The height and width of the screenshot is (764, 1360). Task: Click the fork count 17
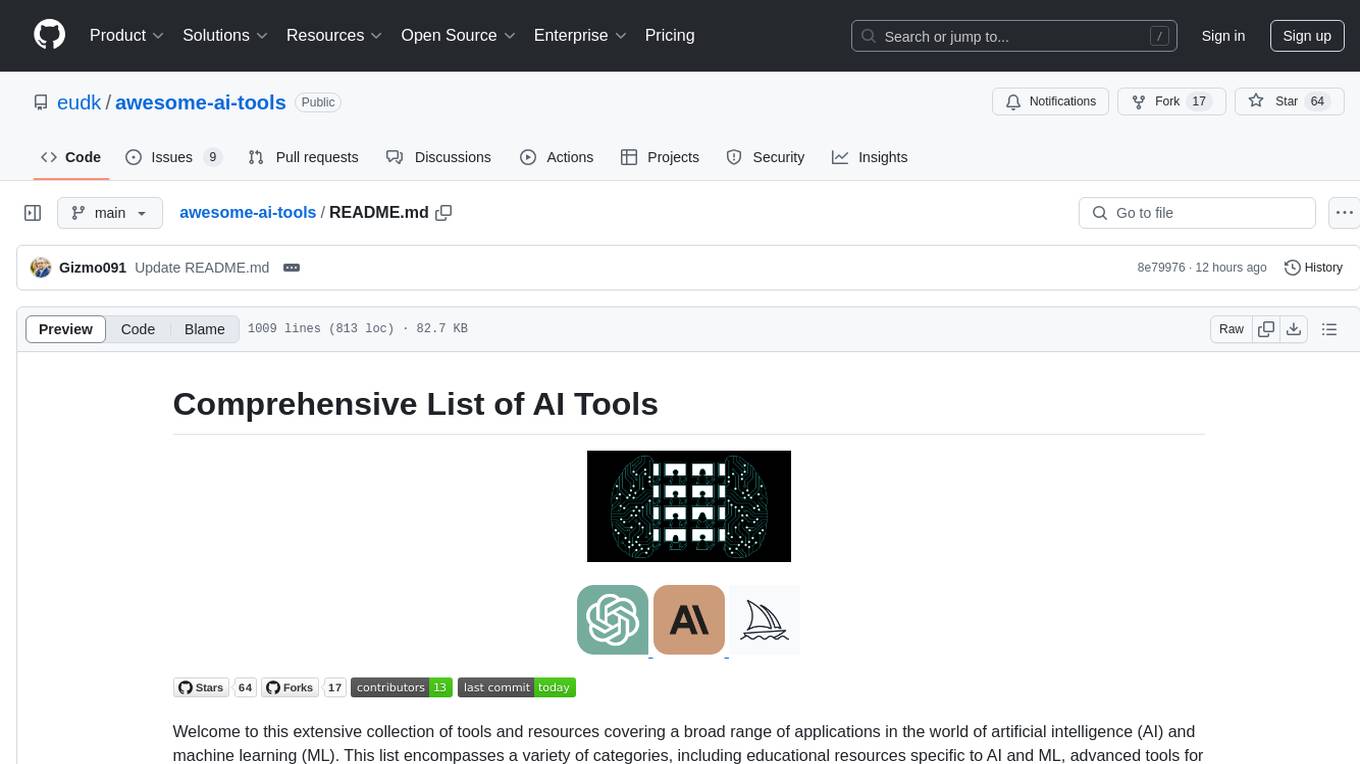(x=1200, y=102)
